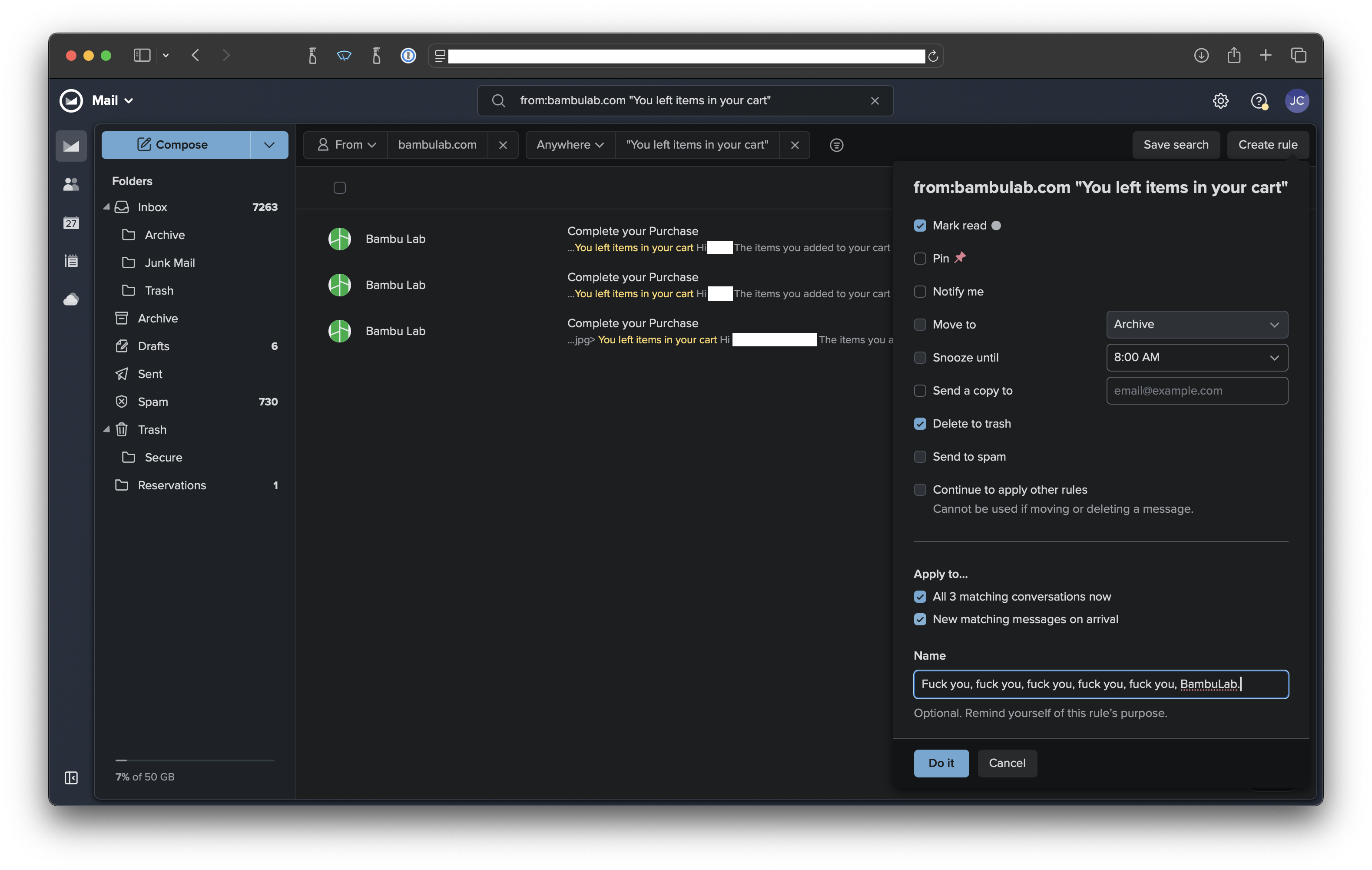Screen dimensions: 1372x870
Task: Click the Create rule button
Action: tap(1268, 145)
